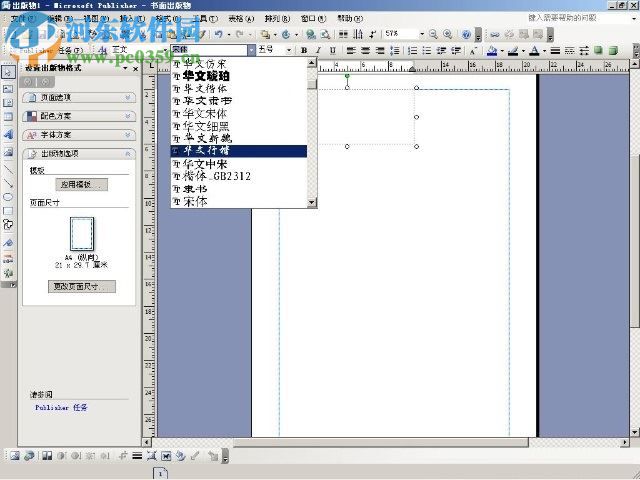Screen dimensions: 640x480
Task: Toggle Align Right
Action: [380, 51]
